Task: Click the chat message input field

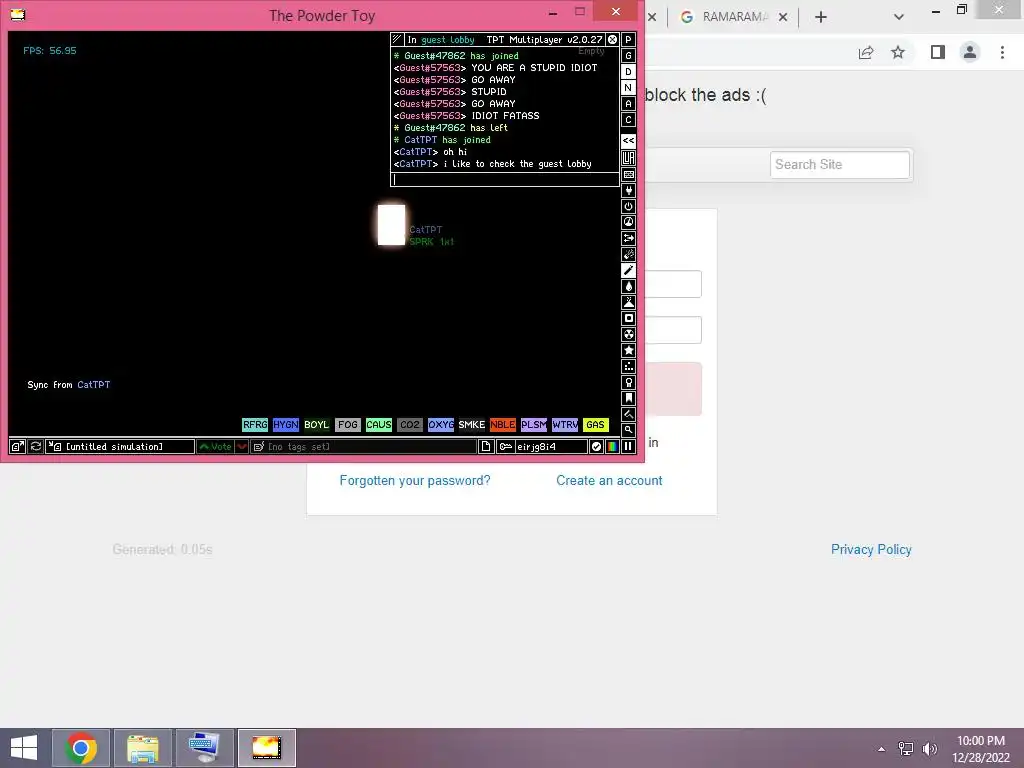Action: (505, 179)
